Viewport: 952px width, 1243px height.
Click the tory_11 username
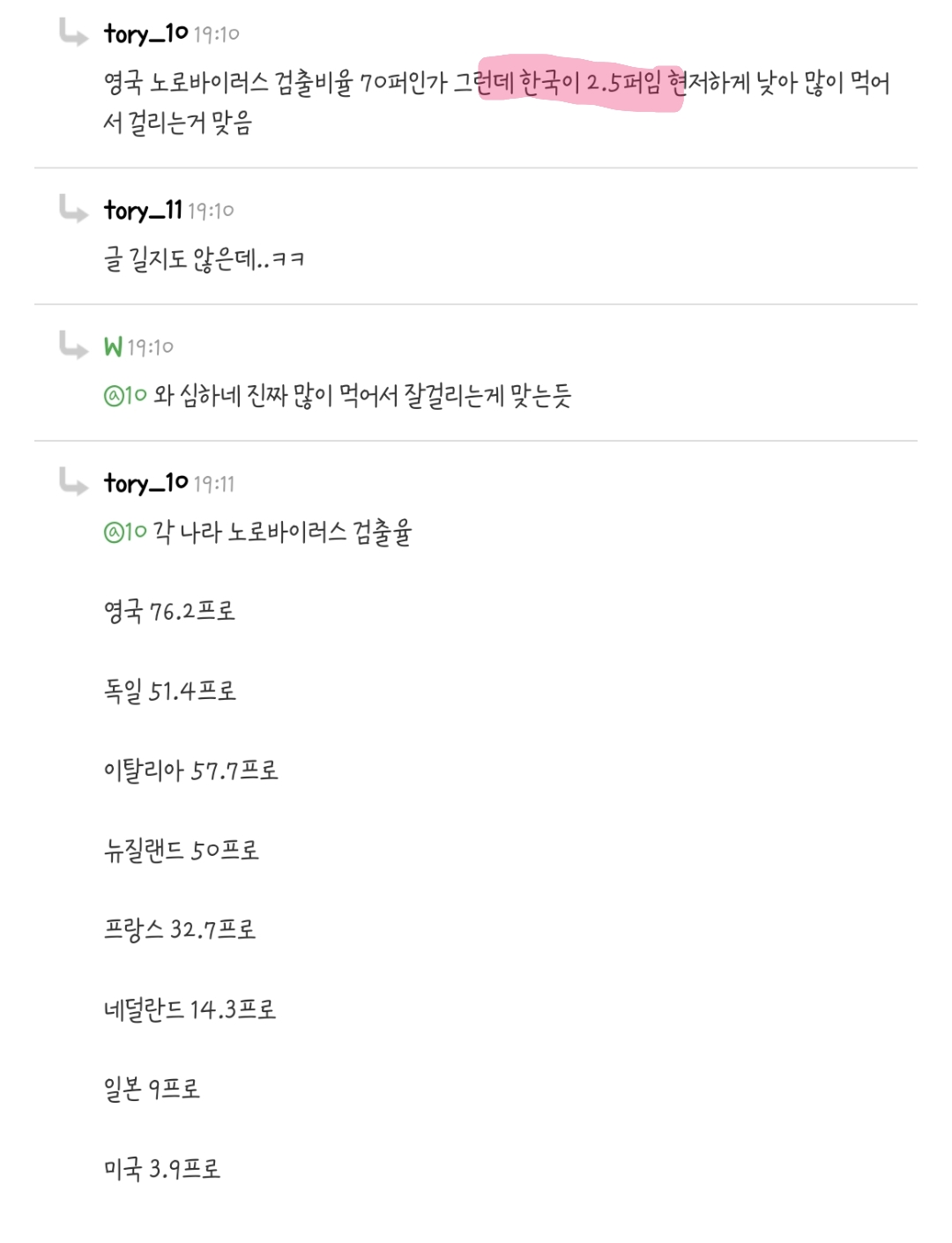143,210
